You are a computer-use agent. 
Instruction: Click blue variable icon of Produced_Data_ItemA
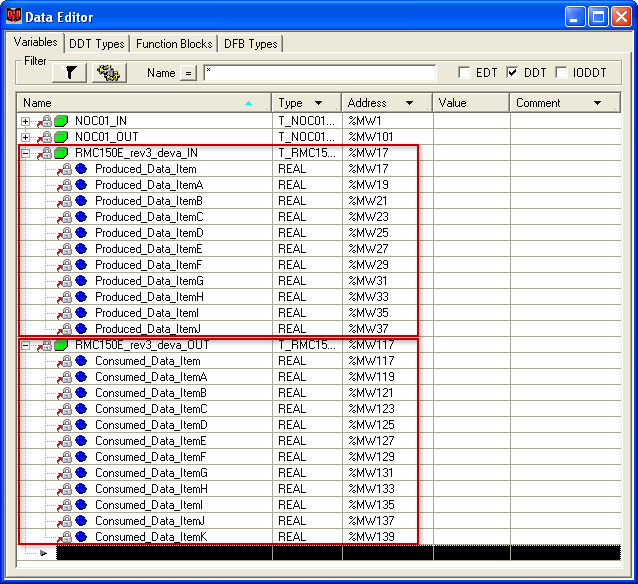81,185
